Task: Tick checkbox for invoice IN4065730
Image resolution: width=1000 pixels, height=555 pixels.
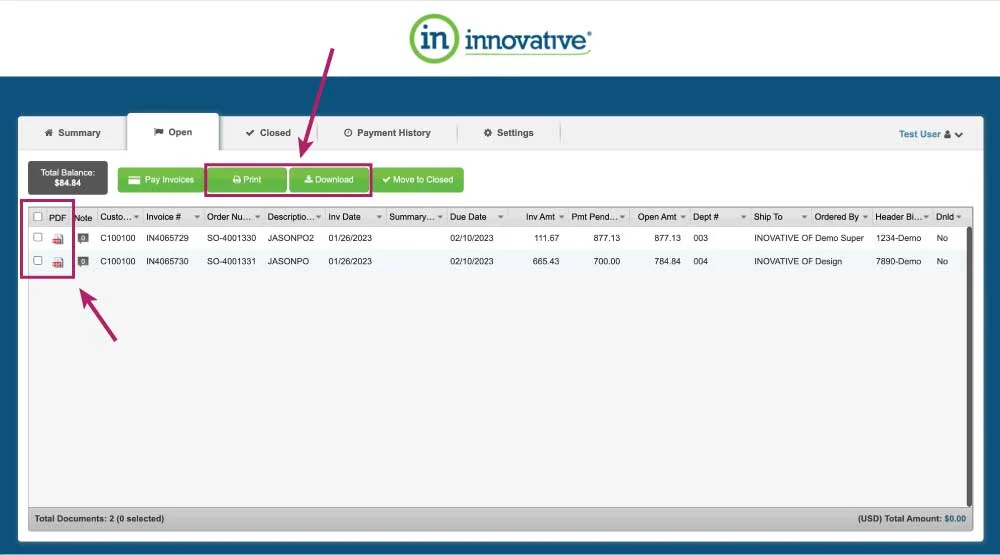Action: click(38, 261)
